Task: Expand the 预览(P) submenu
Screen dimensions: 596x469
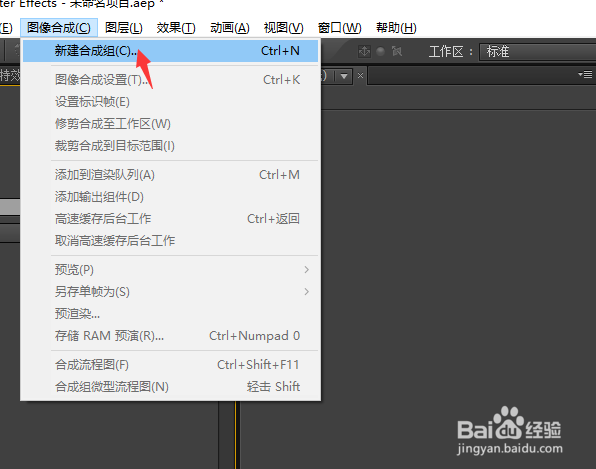Action: 170,270
